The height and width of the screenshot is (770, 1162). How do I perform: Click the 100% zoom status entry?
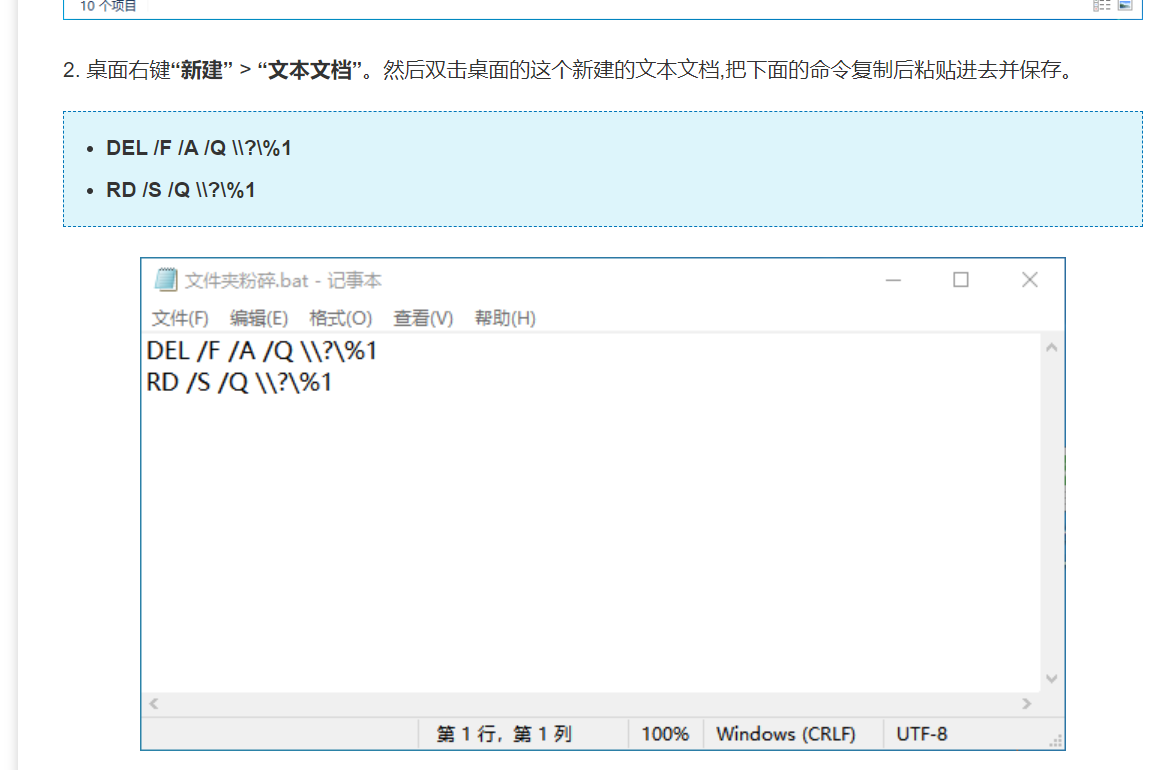point(665,734)
